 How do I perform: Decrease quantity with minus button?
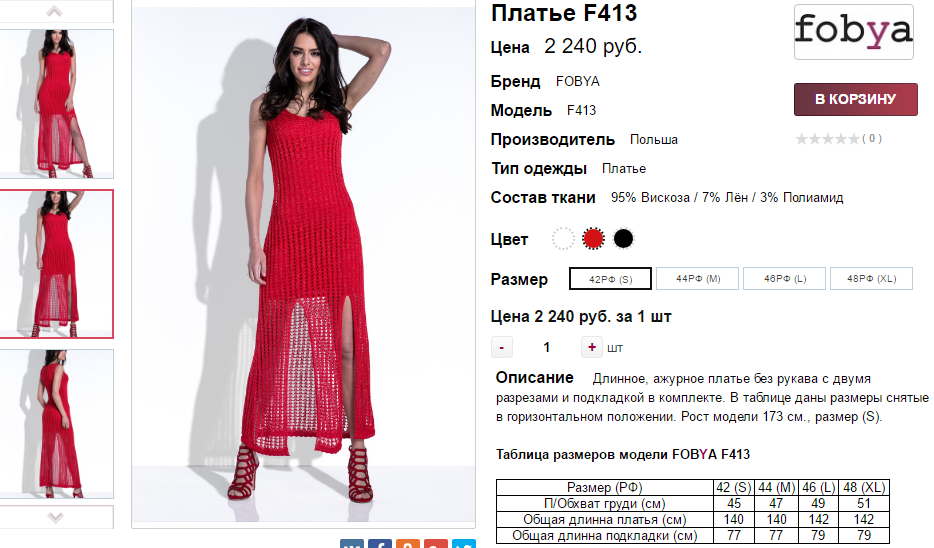pos(502,347)
